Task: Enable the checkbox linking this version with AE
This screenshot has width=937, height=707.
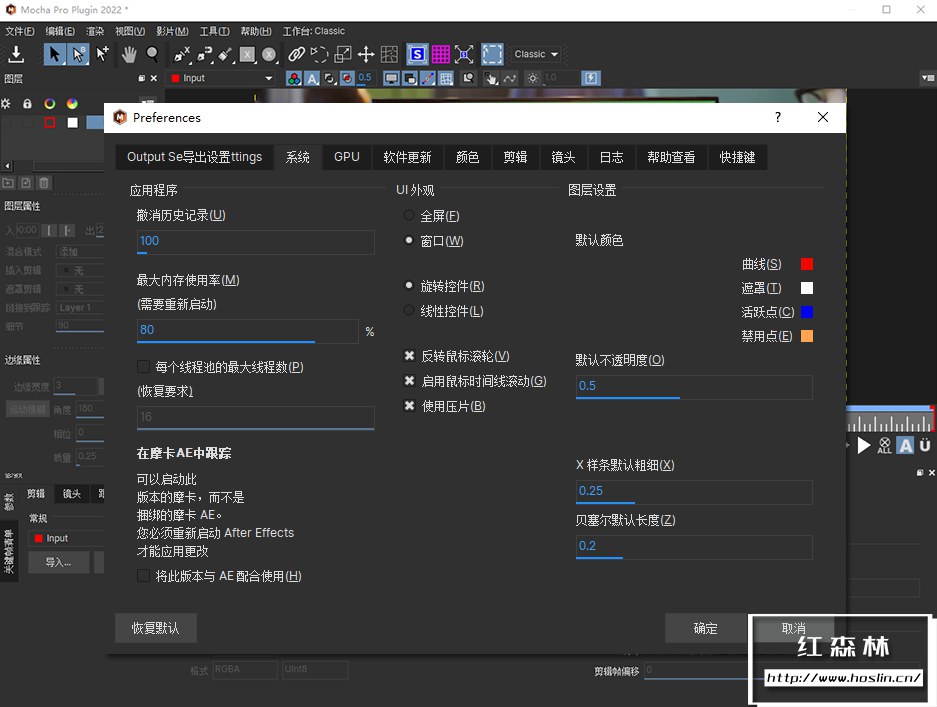Action: (x=145, y=576)
